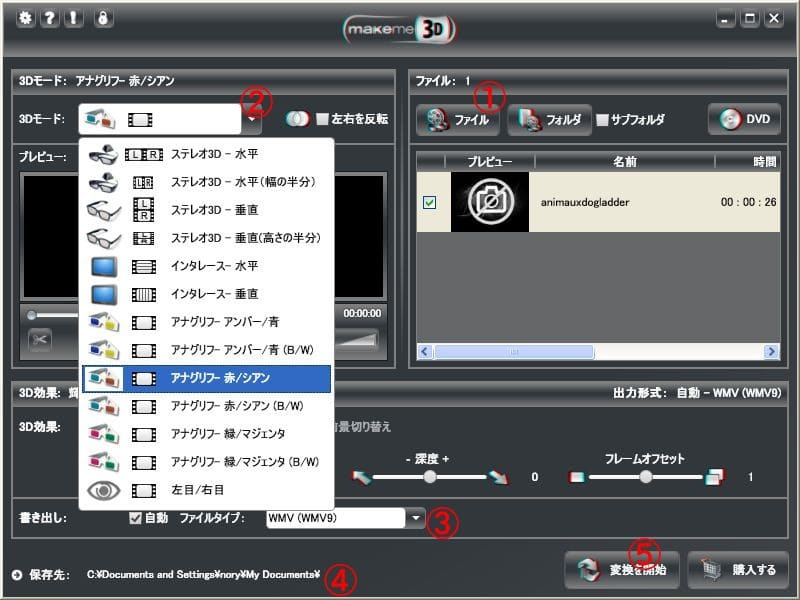Click the animauxdogladder preview thumbnail
The height and width of the screenshot is (600, 800).
490,202
